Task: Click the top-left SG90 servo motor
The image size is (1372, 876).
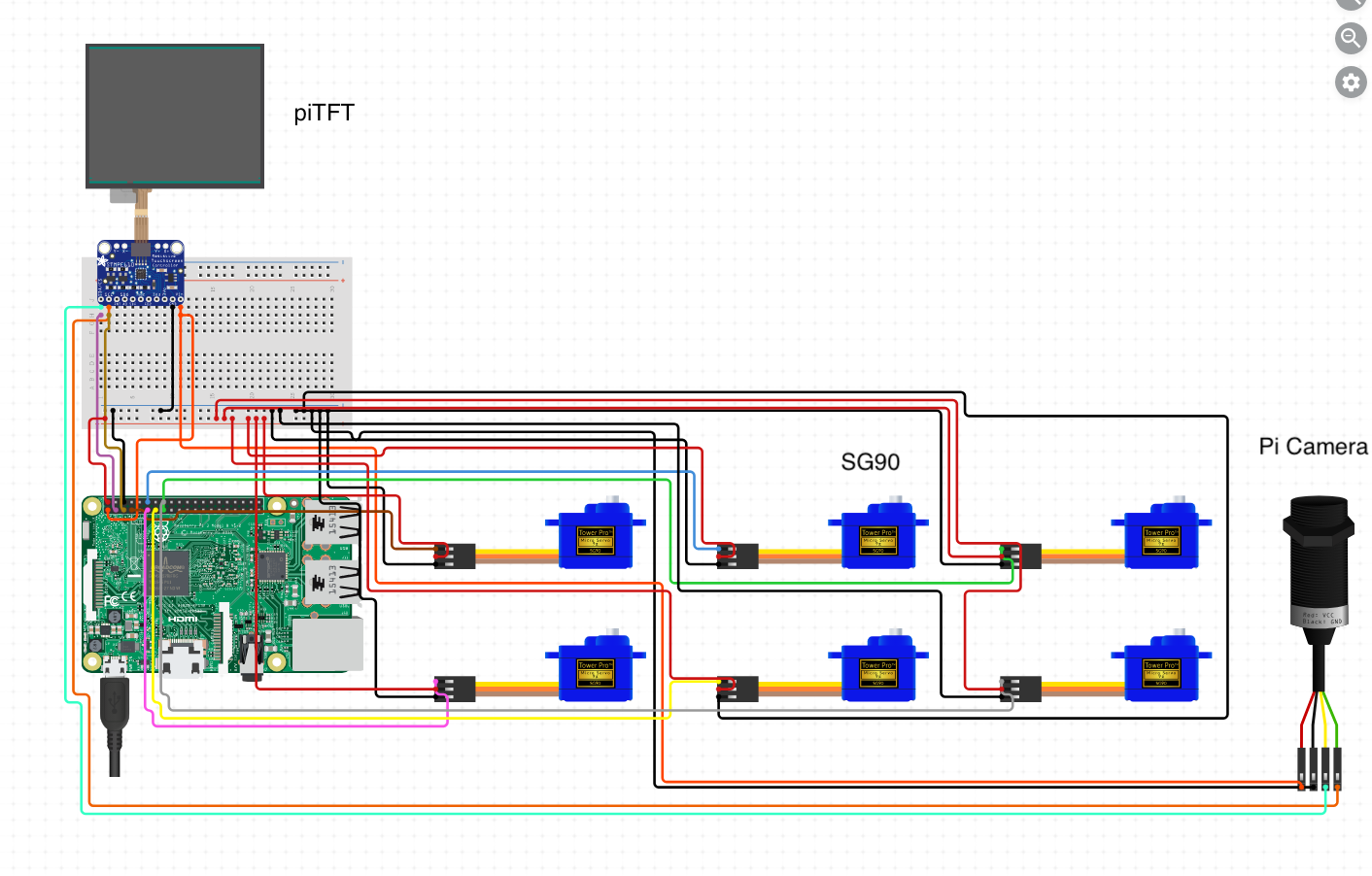Action: pyautogui.click(x=595, y=537)
